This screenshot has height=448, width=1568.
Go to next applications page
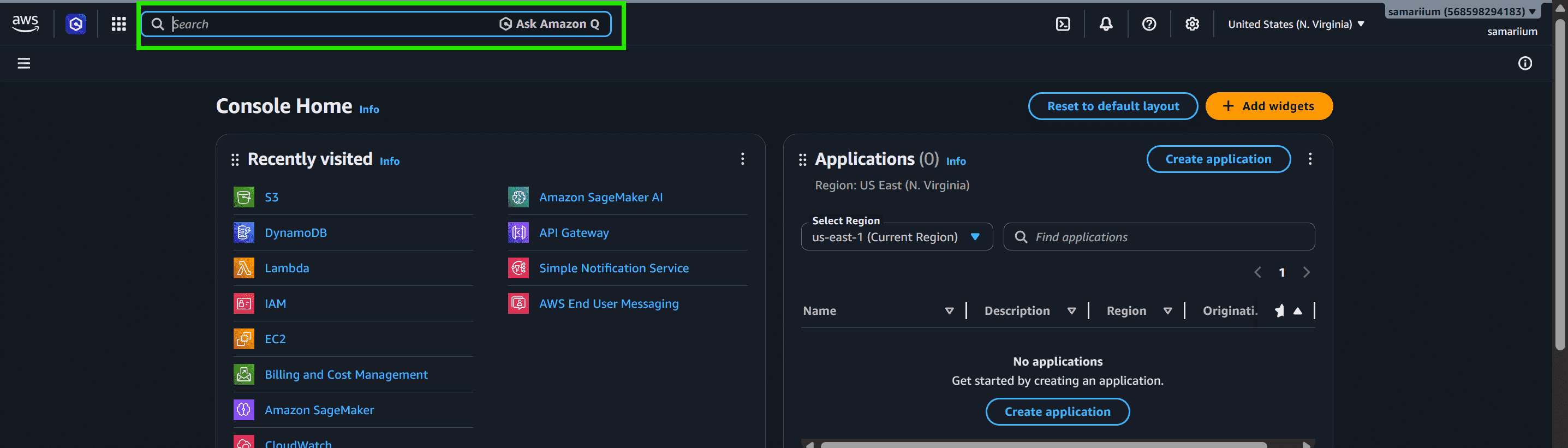pyautogui.click(x=1306, y=273)
